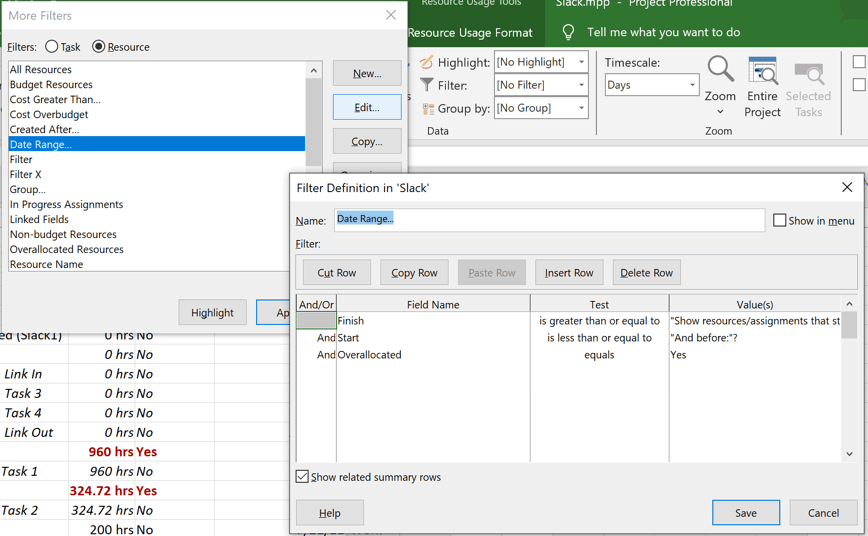The width and height of the screenshot is (868, 536).
Task: Click the 'equals' test cell
Action: coord(600,354)
